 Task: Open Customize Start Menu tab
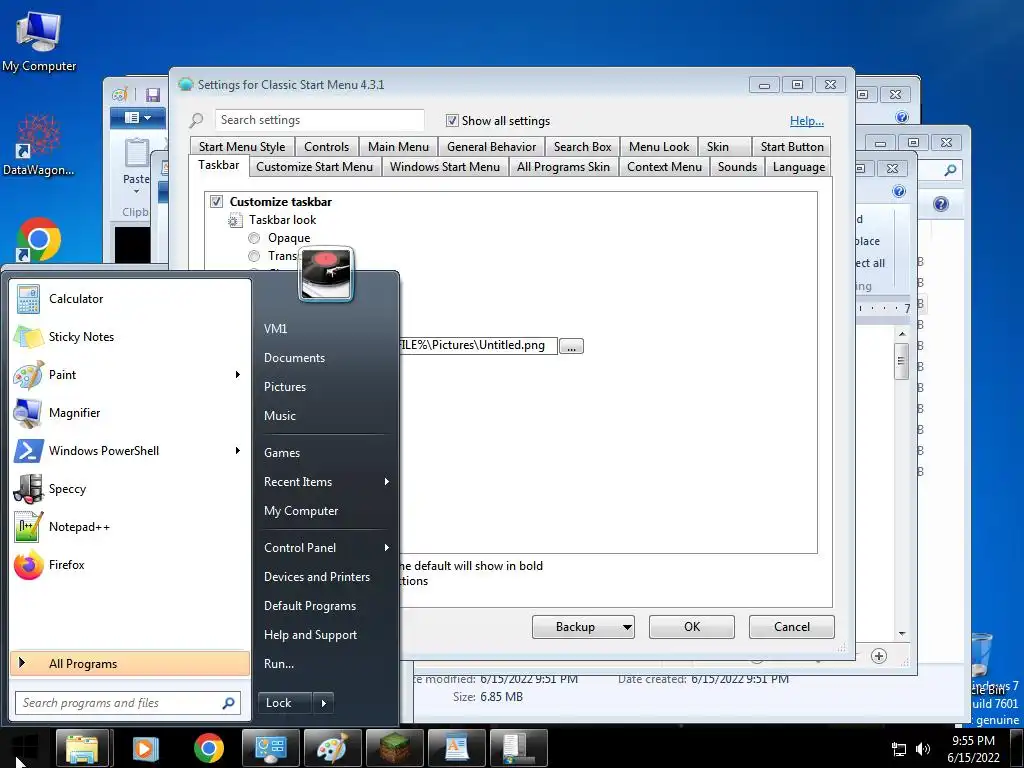point(315,167)
